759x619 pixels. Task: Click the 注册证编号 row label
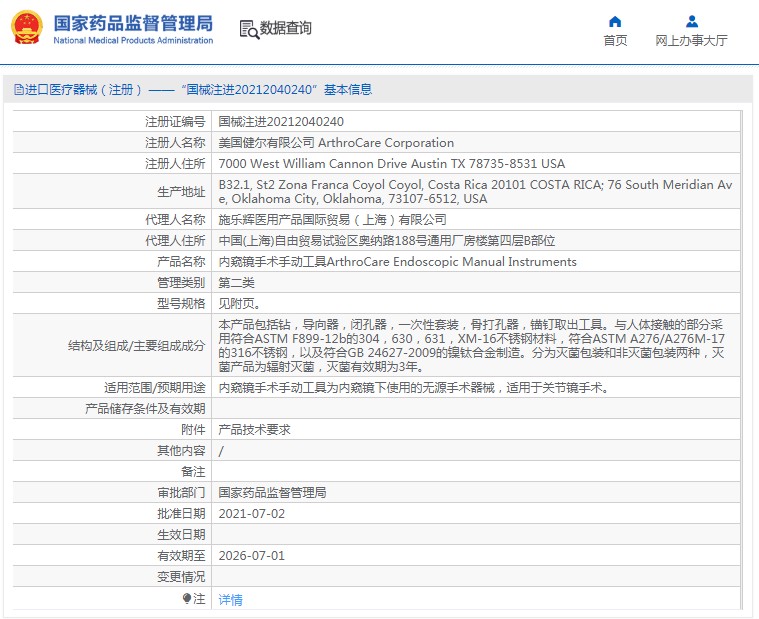(175, 121)
